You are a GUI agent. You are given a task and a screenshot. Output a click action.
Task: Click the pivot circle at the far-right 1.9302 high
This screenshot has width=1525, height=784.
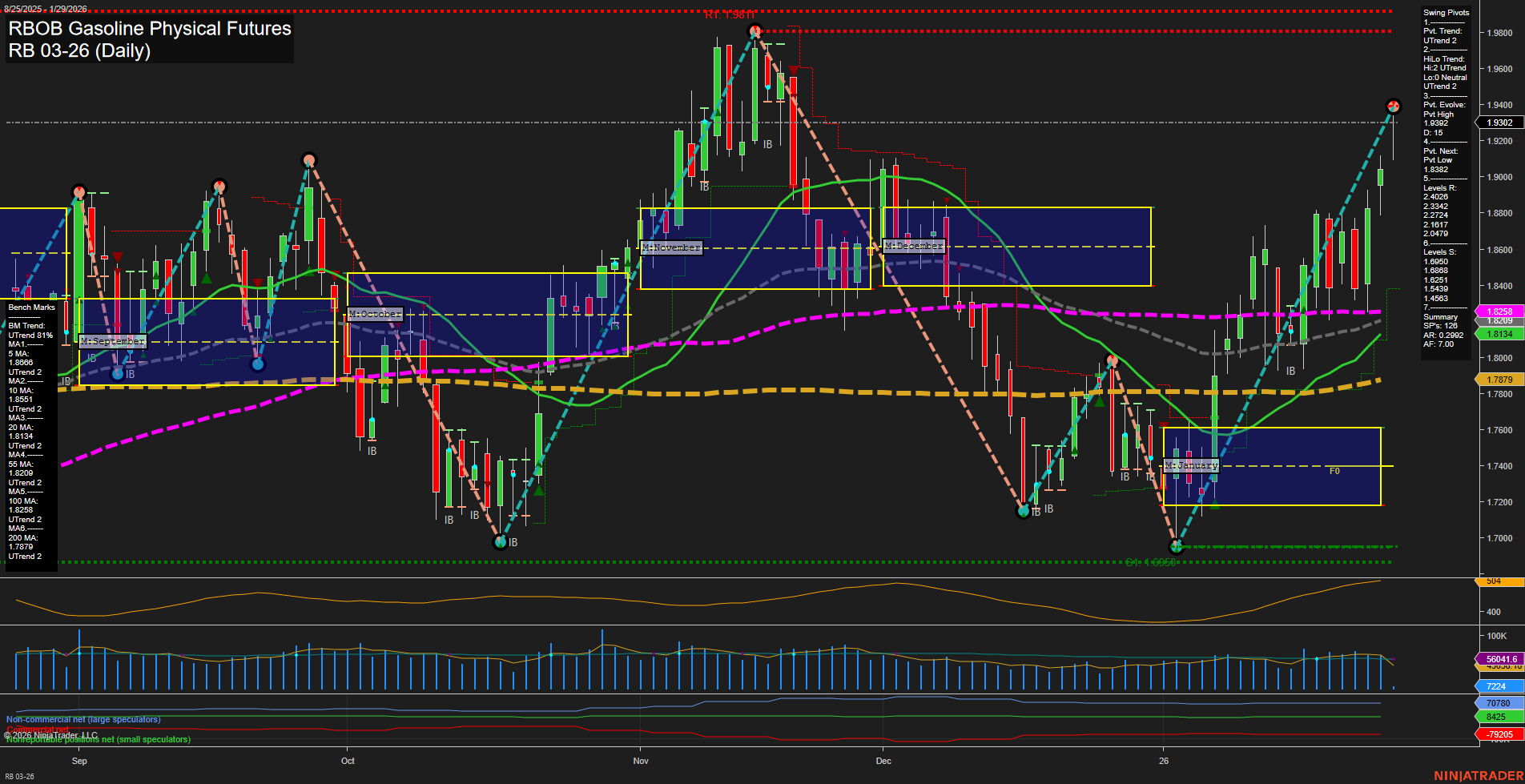pyautogui.click(x=1392, y=105)
